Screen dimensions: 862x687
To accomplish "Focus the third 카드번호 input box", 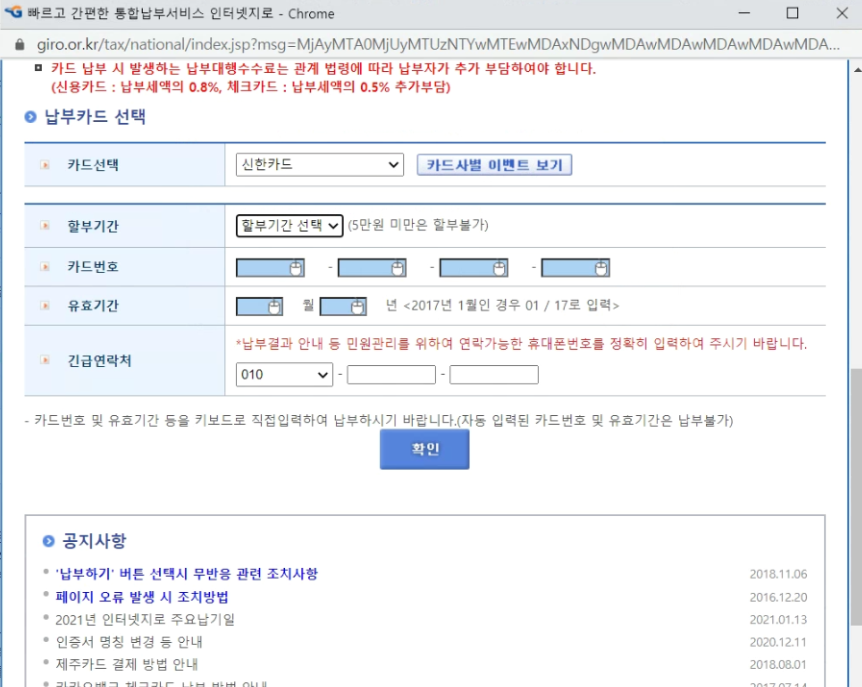I will (474, 268).
